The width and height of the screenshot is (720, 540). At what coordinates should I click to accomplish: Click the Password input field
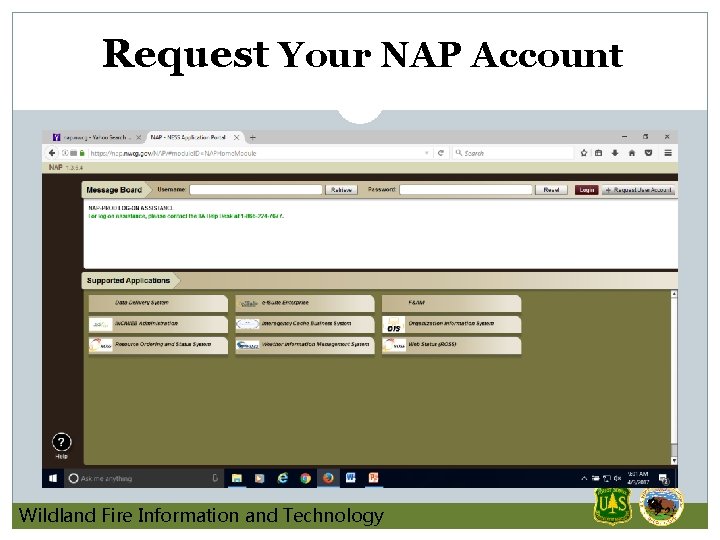466,190
